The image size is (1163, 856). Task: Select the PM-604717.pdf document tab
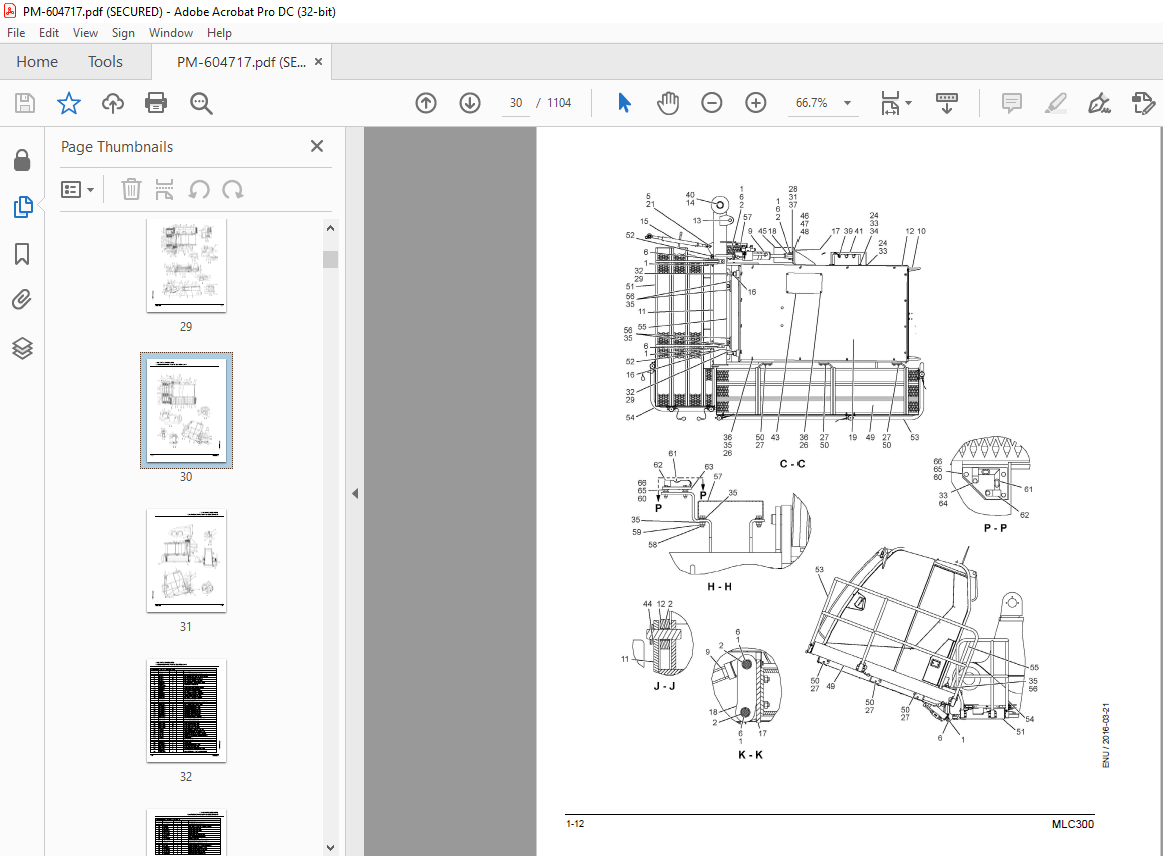point(241,62)
